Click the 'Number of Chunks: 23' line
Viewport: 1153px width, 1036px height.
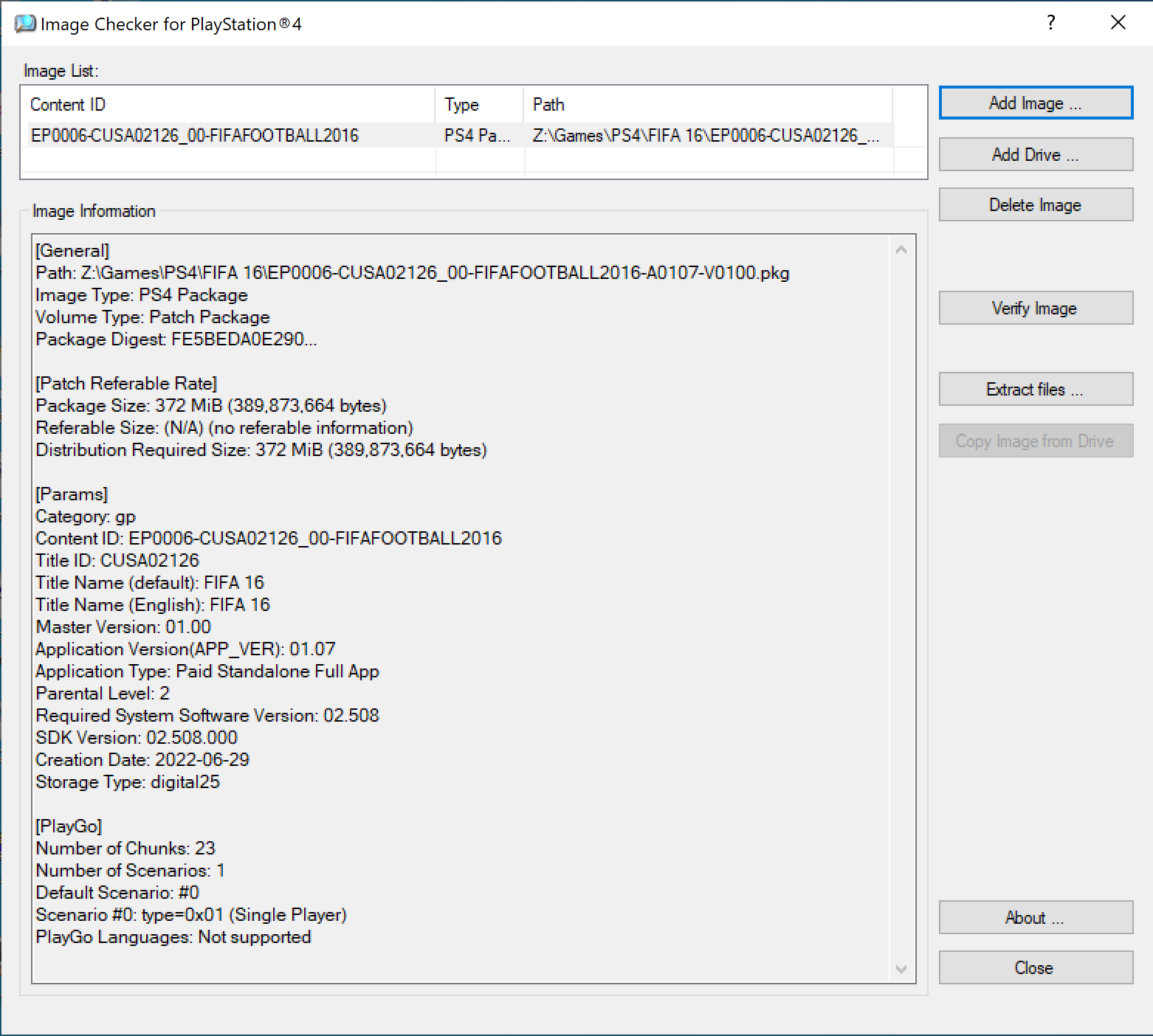click(125, 849)
